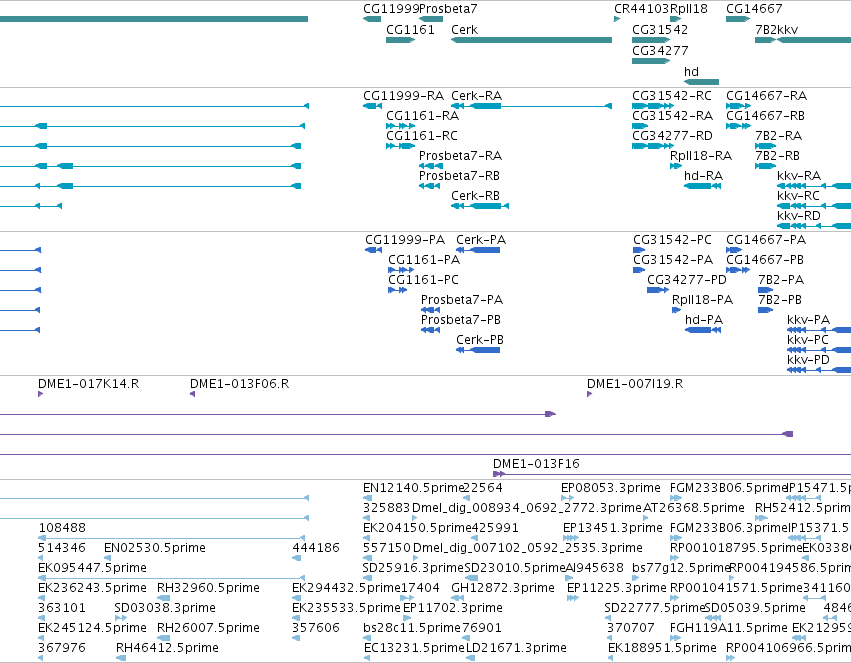This screenshot has width=851, height=663.
Task: Click the CG11999 gene label
Action: point(391,9)
